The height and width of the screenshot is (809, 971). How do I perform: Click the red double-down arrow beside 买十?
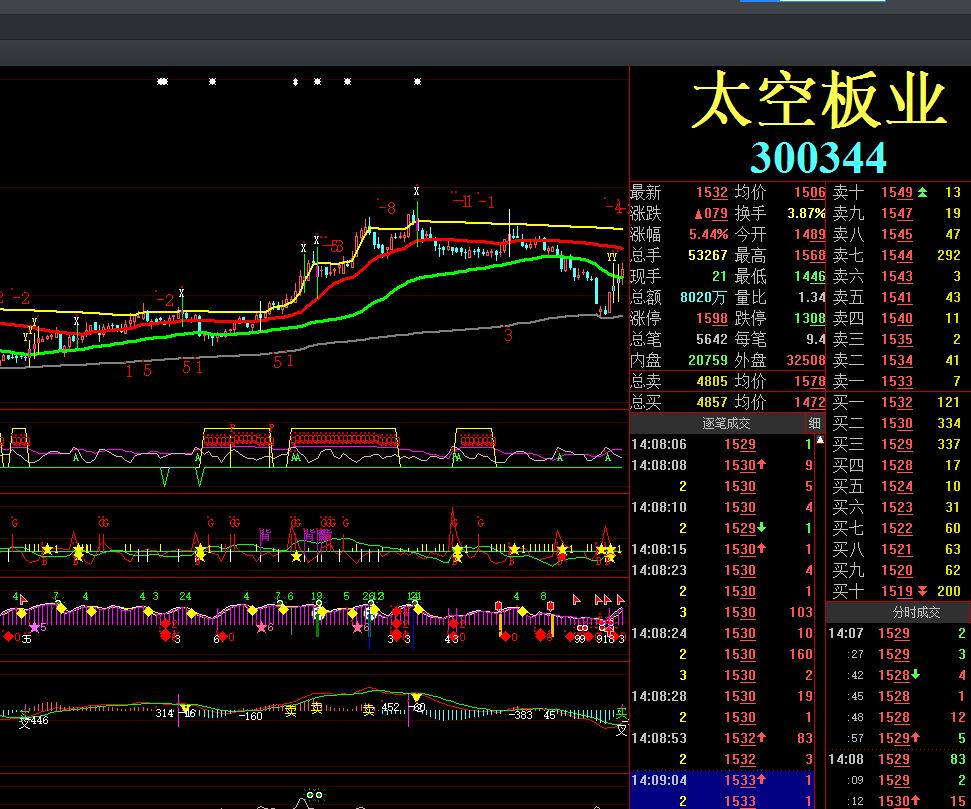[x=922, y=591]
